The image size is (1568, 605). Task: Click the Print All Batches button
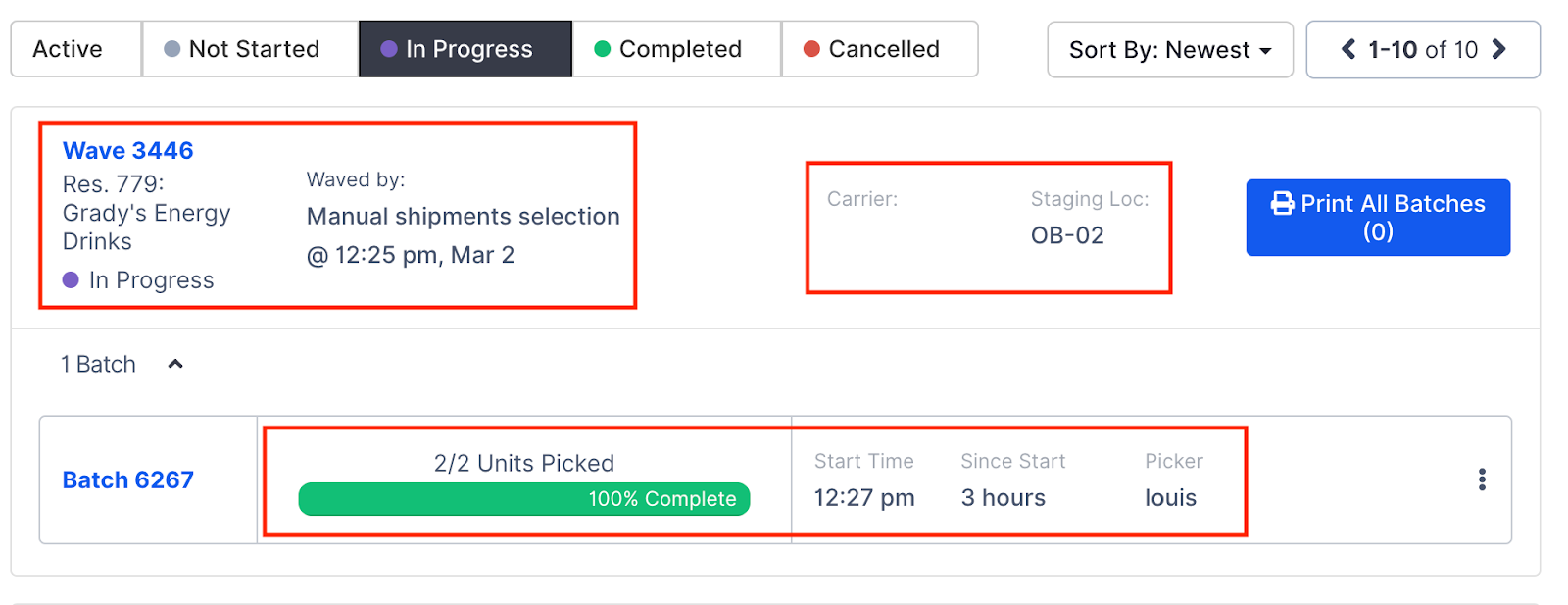[x=1377, y=217]
